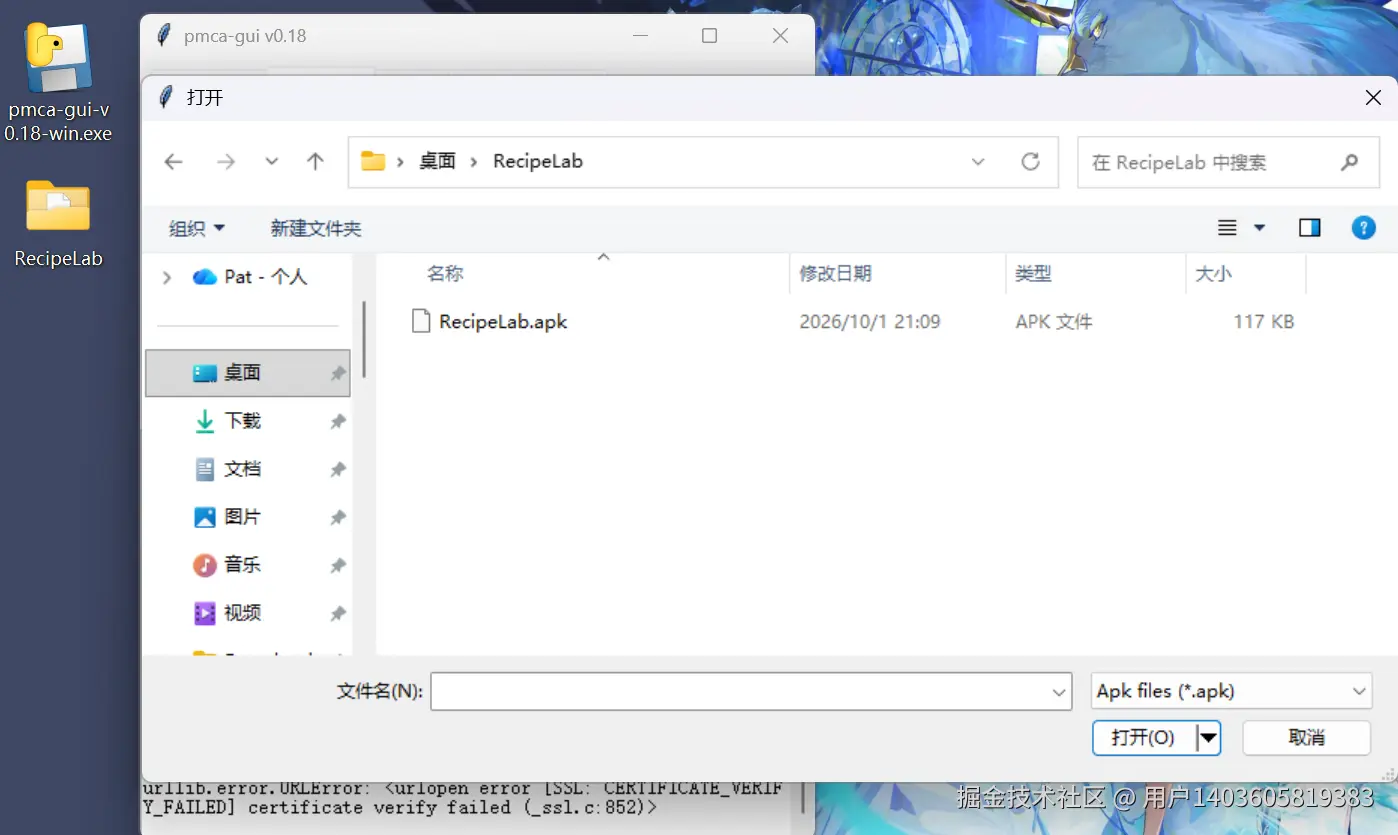This screenshot has height=835, width=1398.
Task: Select the RecipeLab folder on desktop
Action: [58, 224]
